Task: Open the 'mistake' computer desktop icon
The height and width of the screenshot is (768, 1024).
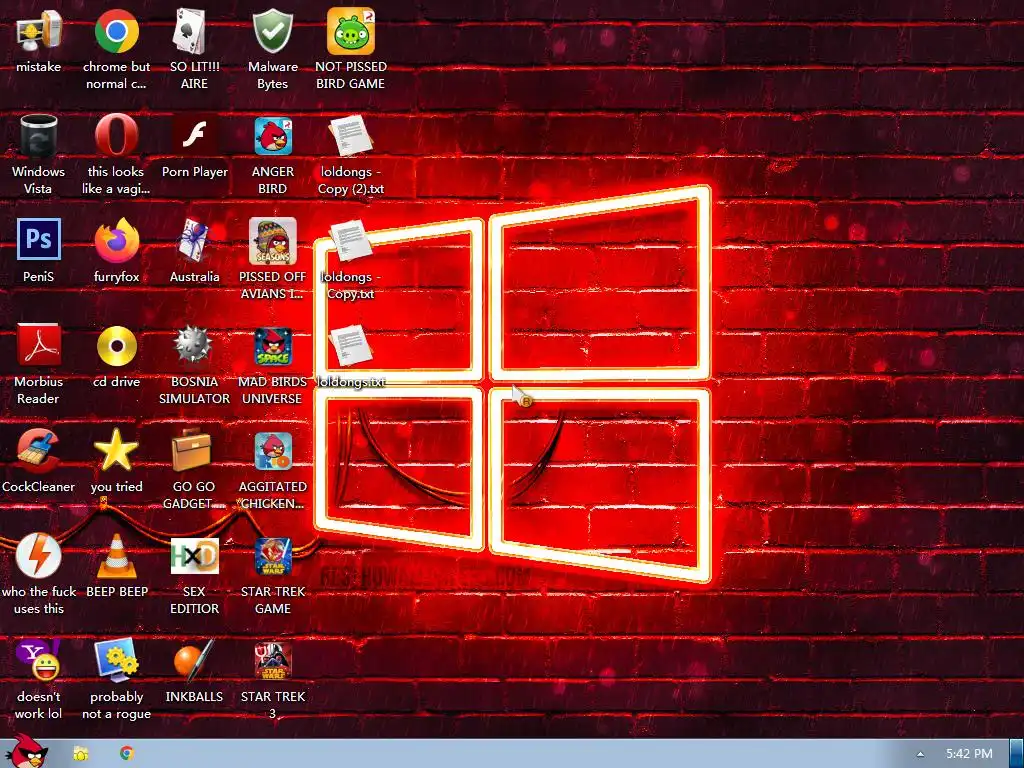Action: [39, 31]
